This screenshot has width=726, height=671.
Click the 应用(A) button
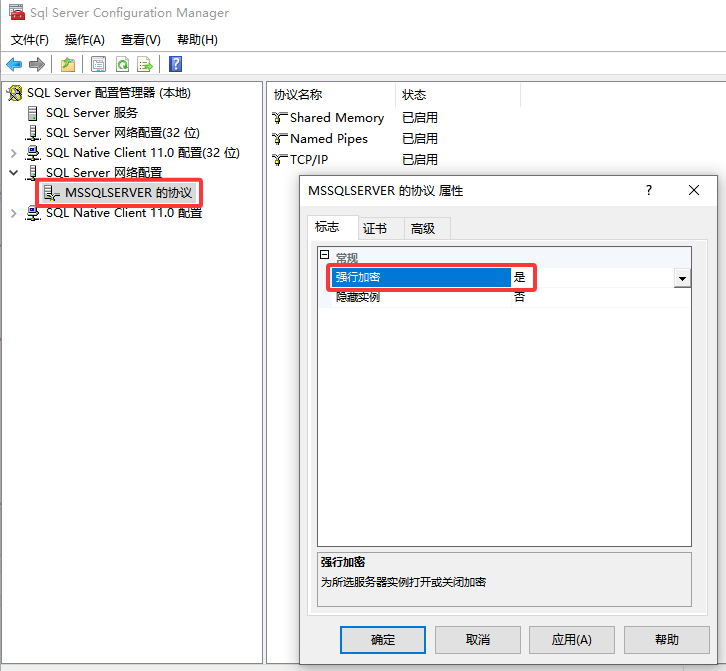571,640
